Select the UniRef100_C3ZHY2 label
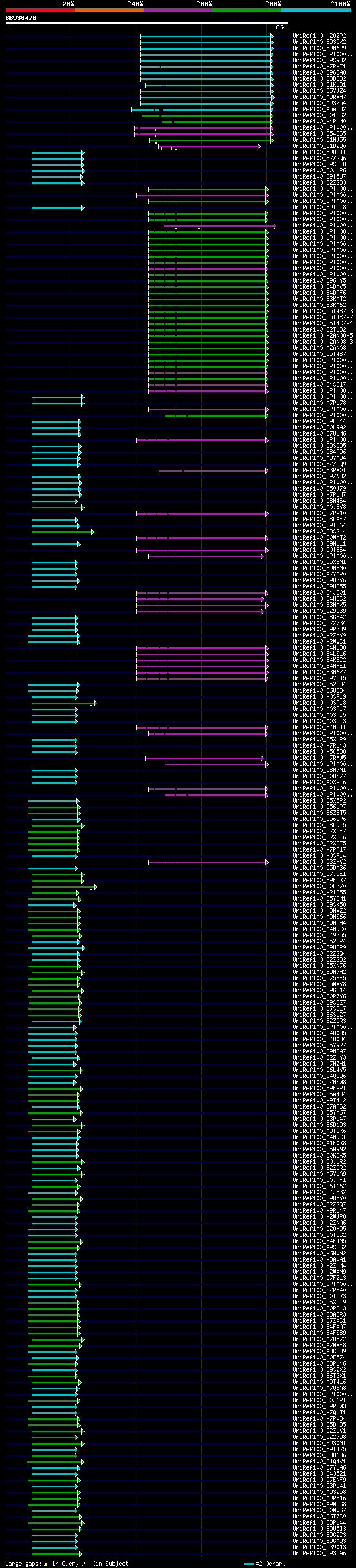 tap(319, 862)
